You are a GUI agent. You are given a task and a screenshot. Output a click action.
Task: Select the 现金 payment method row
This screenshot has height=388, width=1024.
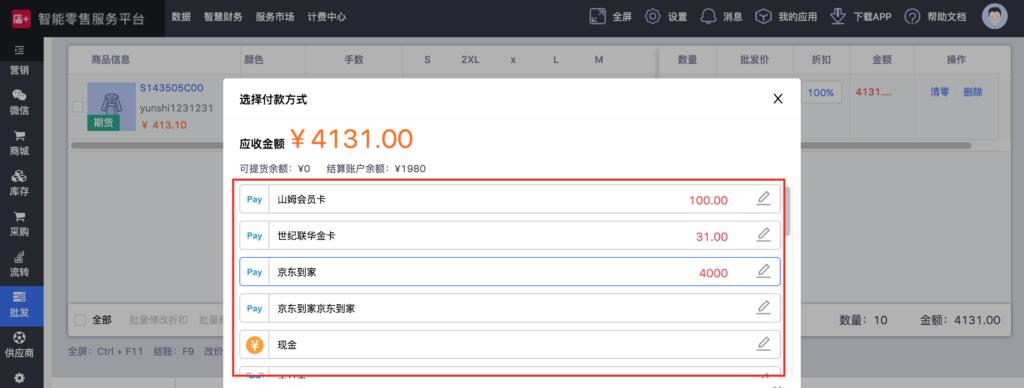point(509,344)
